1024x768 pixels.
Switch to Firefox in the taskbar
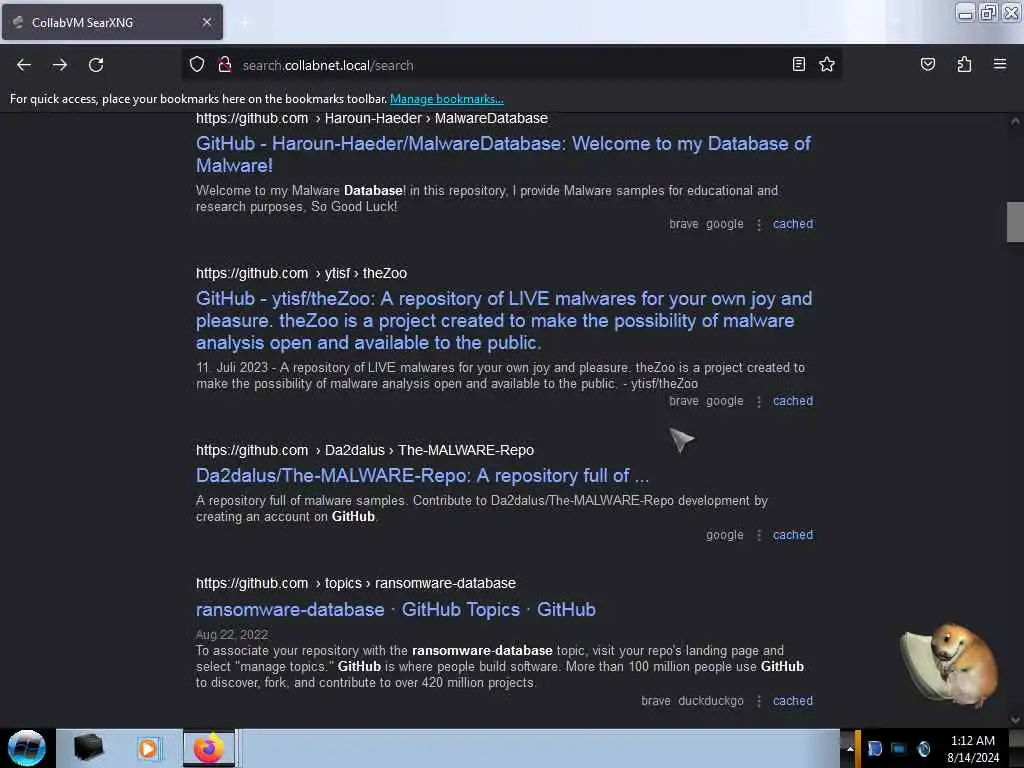point(208,748)
